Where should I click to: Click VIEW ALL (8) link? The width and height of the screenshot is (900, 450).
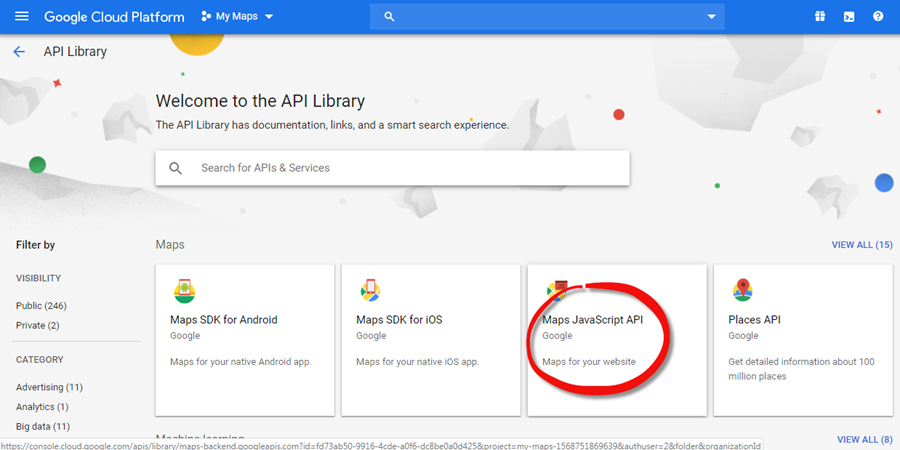865,439
